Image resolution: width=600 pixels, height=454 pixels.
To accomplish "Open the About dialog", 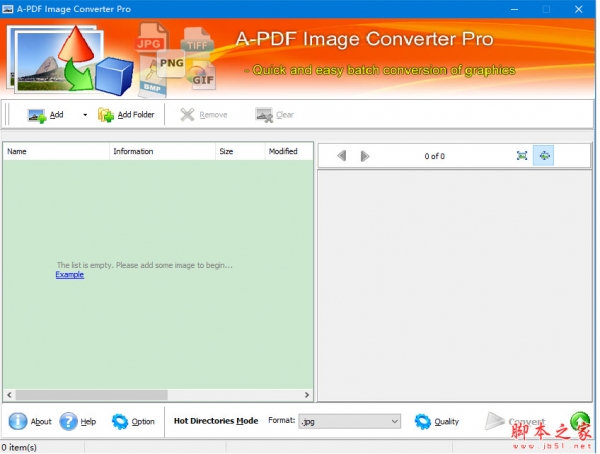I will [x=30, y=421].
